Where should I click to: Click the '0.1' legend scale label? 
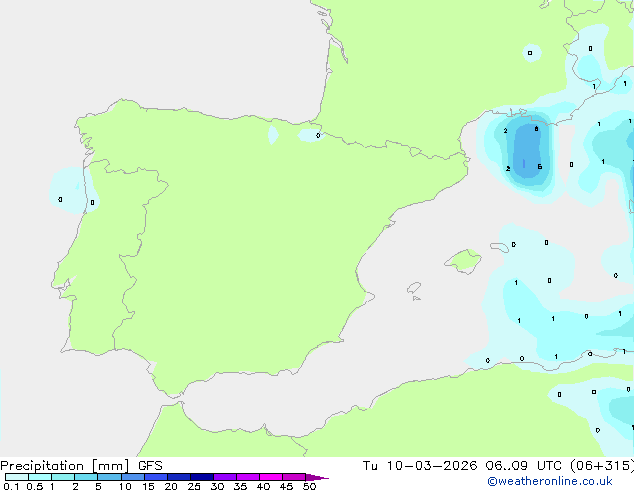click(11, 486)
